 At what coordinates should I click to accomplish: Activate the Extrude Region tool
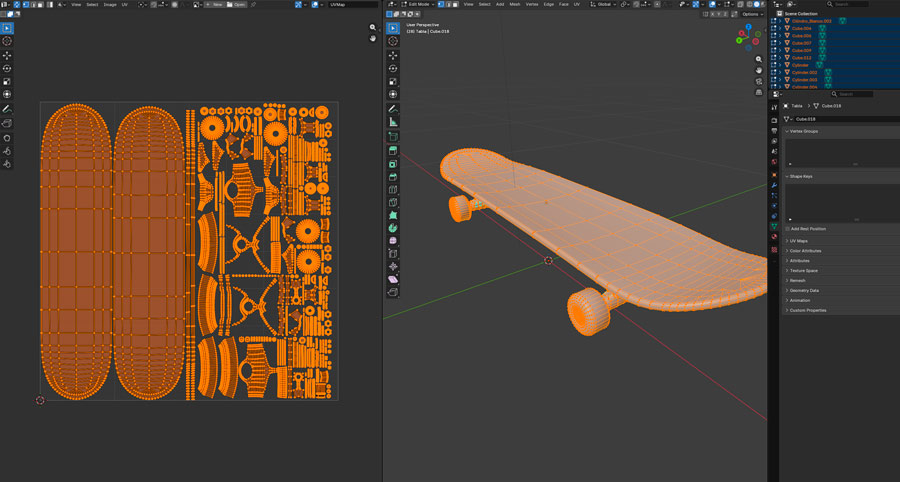coord(393,151)
